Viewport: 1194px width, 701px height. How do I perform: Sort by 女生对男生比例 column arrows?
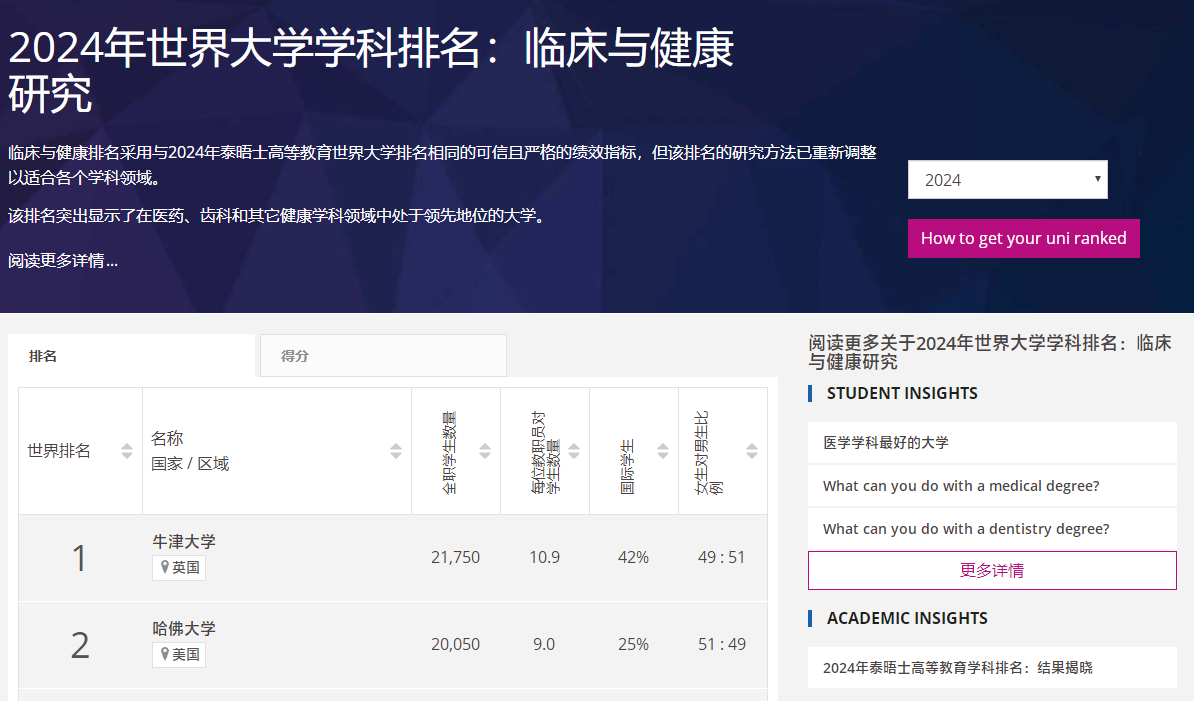752,451
